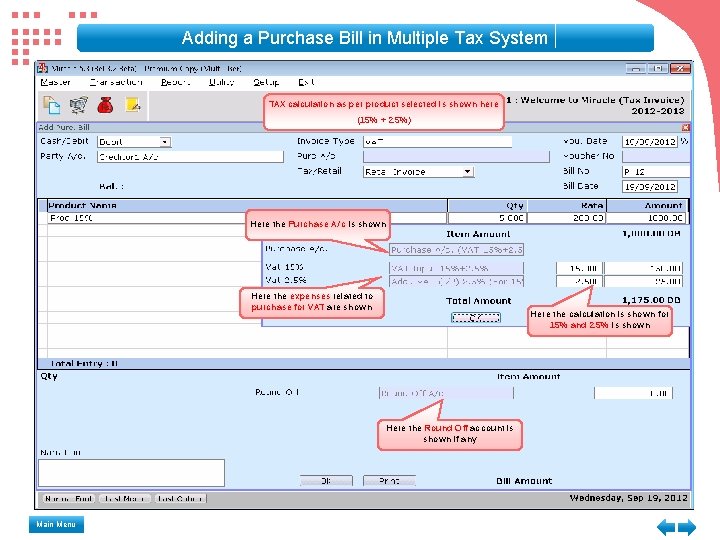720x540 pixels.
Task: Click the Bill Date field
Action: click(x=650, y=186)
